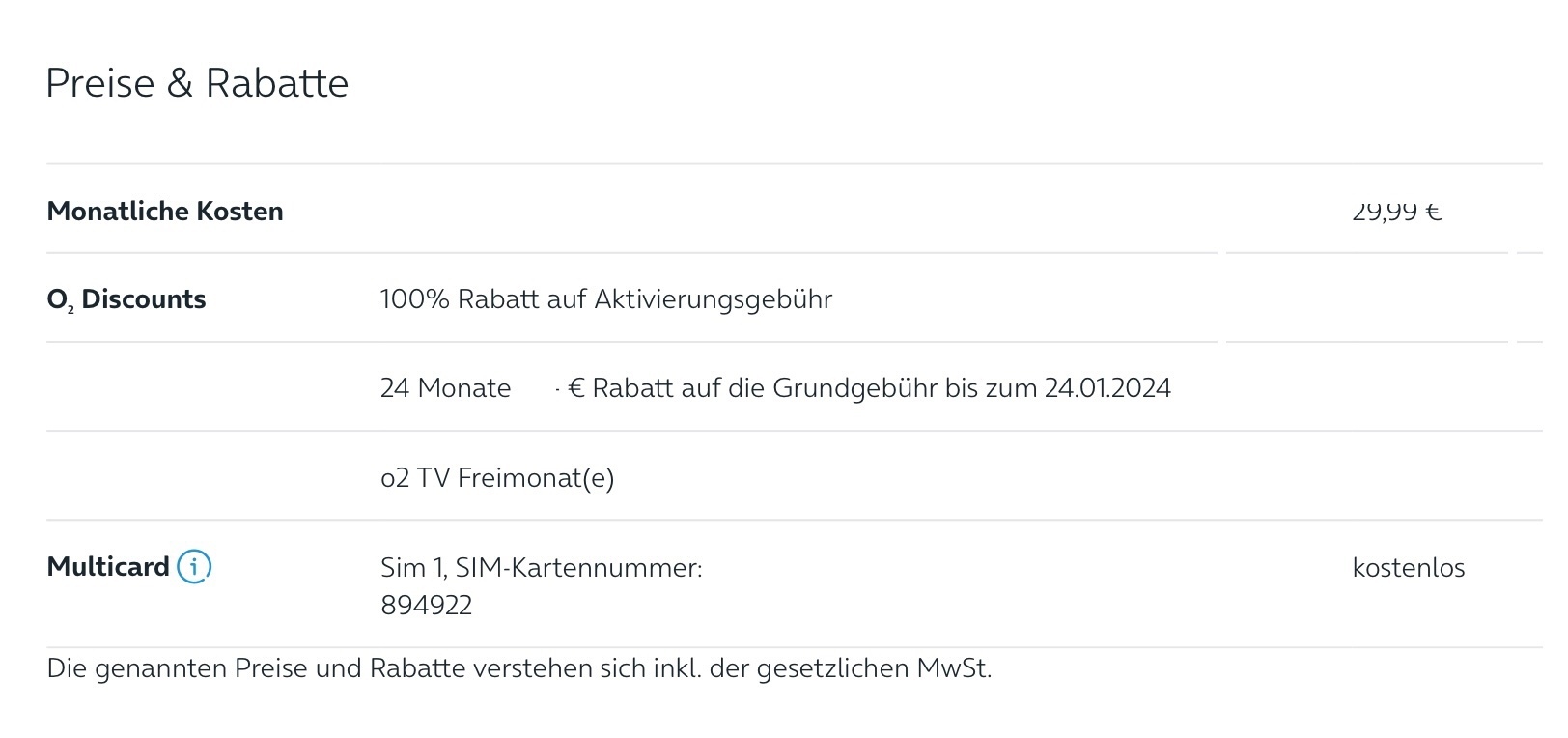This screenshot has width=1568, height=738.
Task: Click the o2 TV Freimonat(e) entry
Action: coord(497,477)
